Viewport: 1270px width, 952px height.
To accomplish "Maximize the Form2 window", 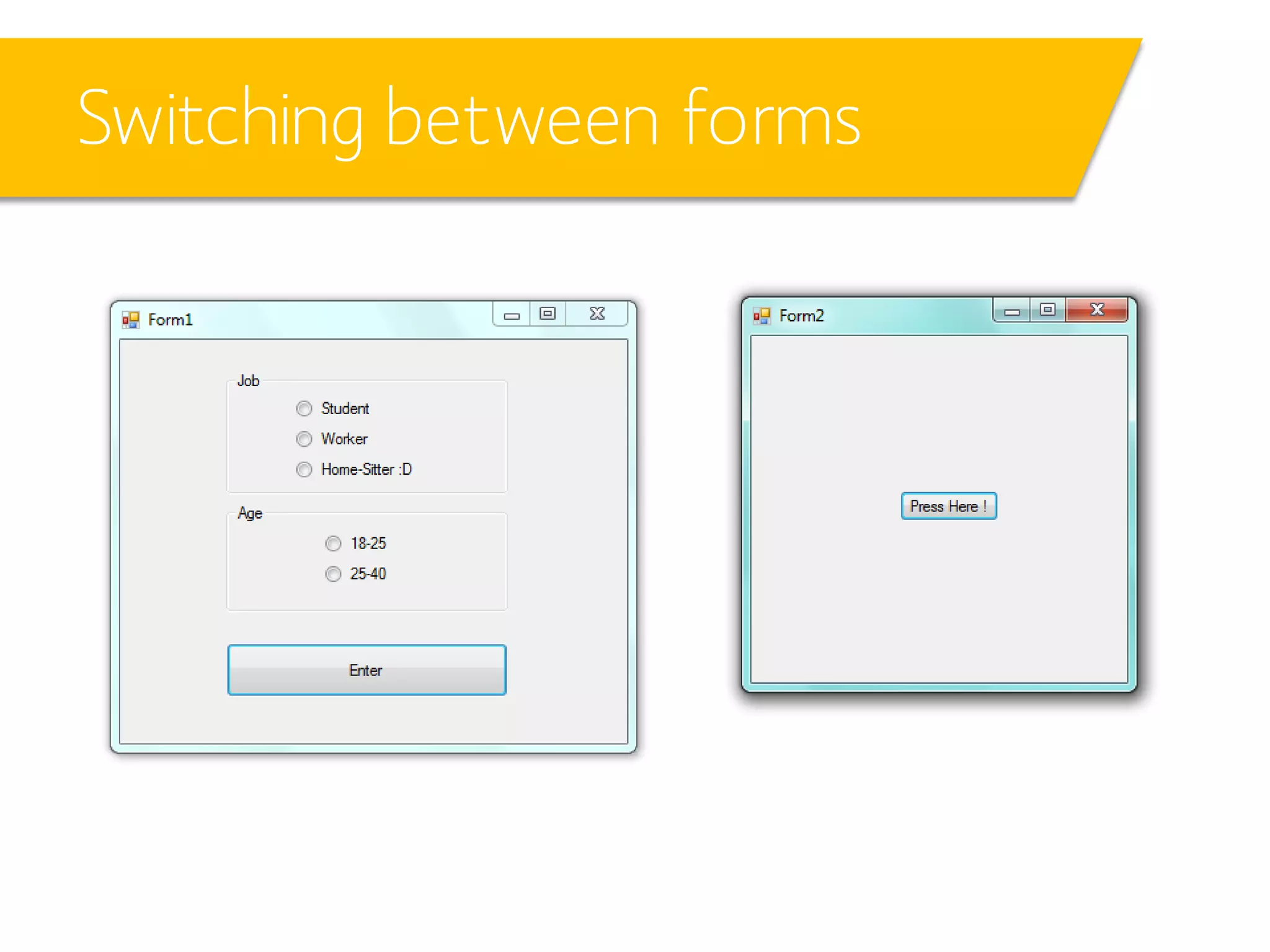I will (x=1047, y=310).
